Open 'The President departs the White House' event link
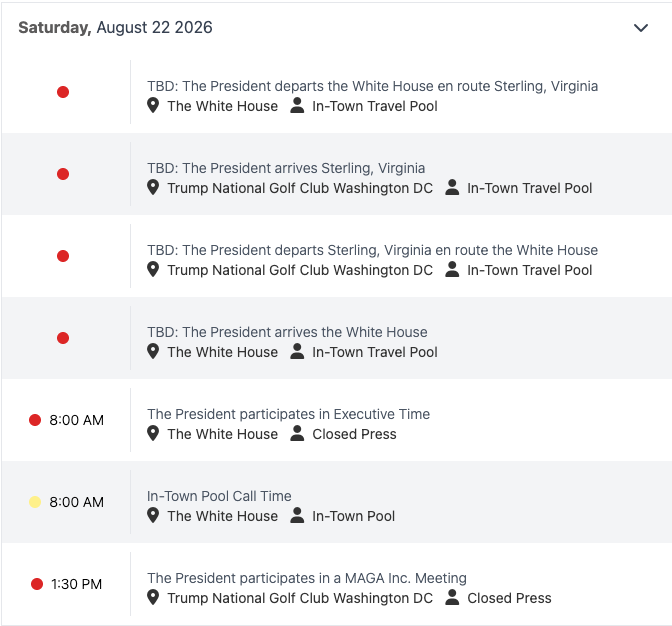 pos(372,86)
